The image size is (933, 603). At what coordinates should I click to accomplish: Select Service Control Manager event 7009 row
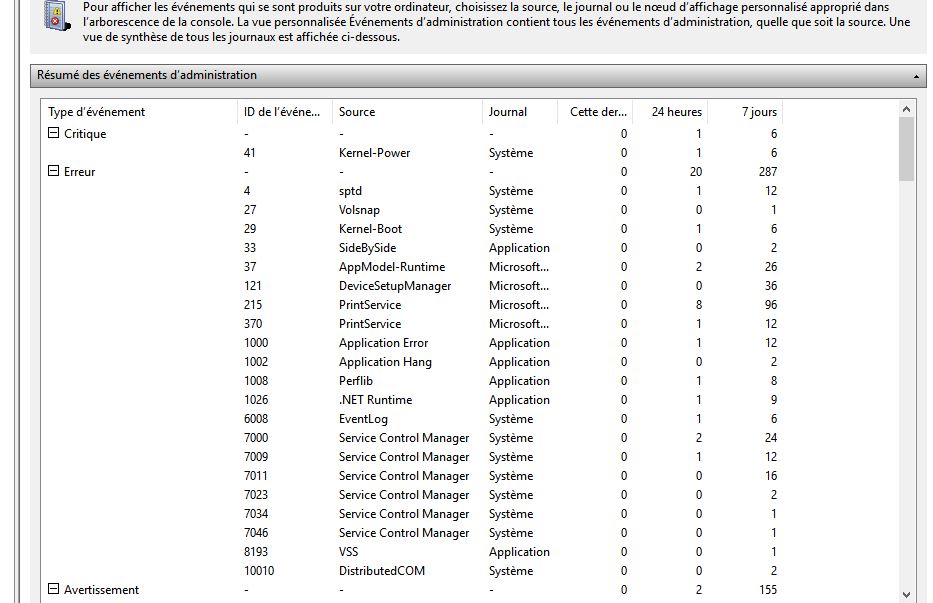point(412,457)
